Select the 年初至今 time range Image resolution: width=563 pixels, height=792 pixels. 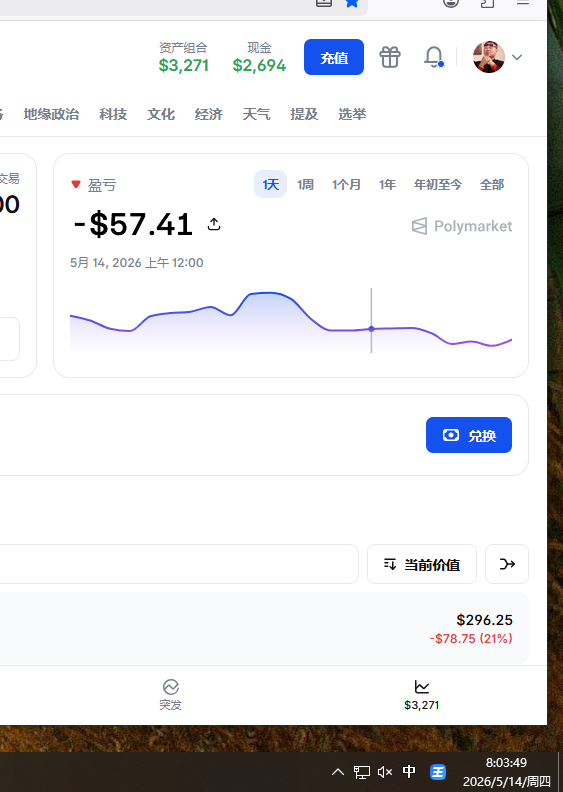(x=438, y=184)
